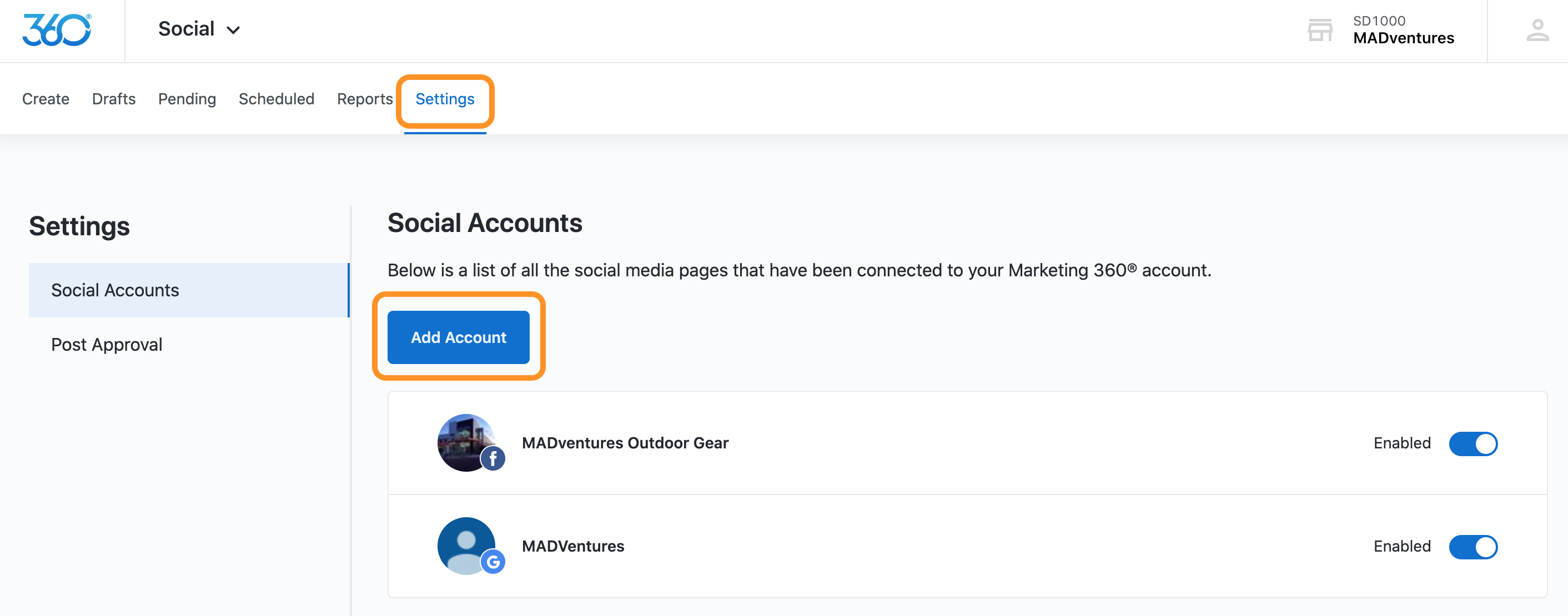Disable the MADventures Outdoor Gear toggle
Viewport: 1568px width, 616px height.
click(1473, 443)
